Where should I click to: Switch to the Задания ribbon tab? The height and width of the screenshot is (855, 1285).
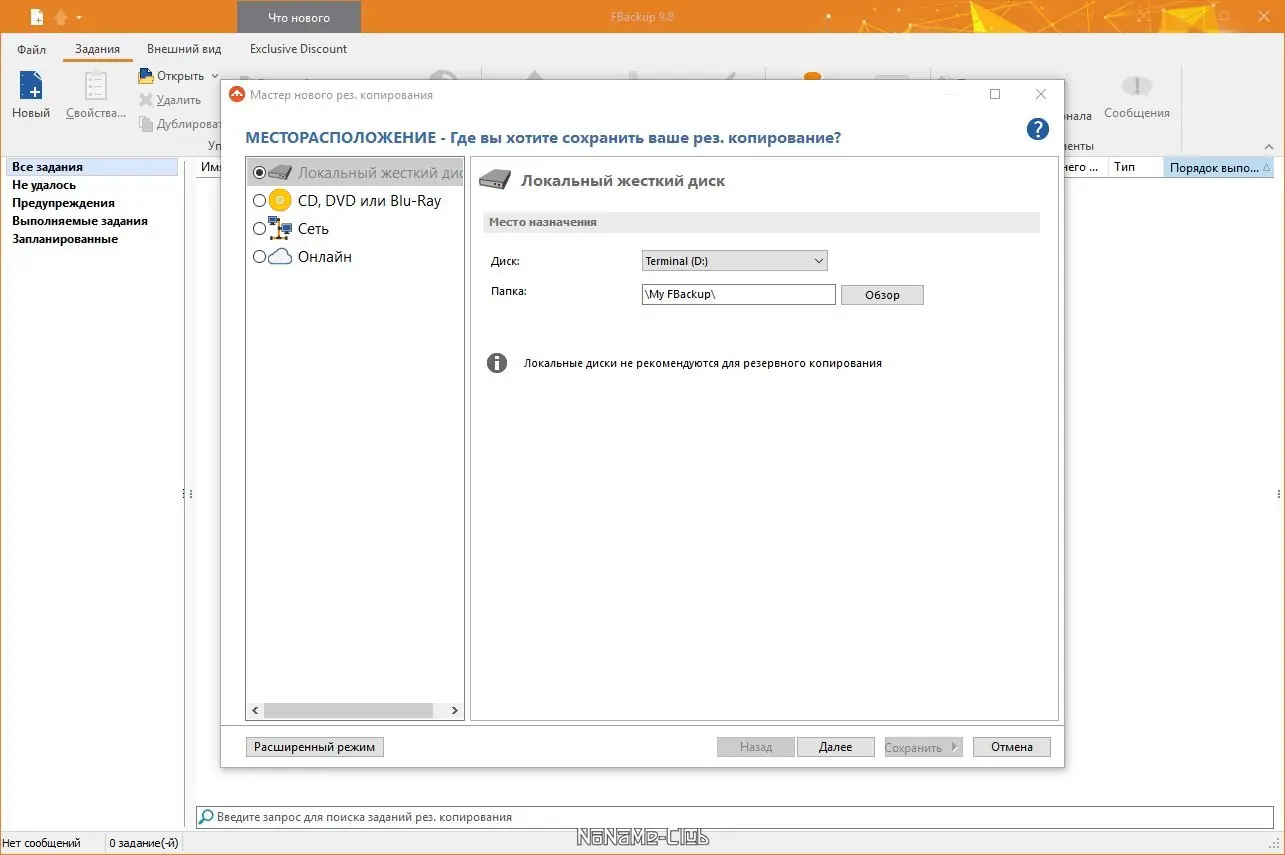[97, 49]
